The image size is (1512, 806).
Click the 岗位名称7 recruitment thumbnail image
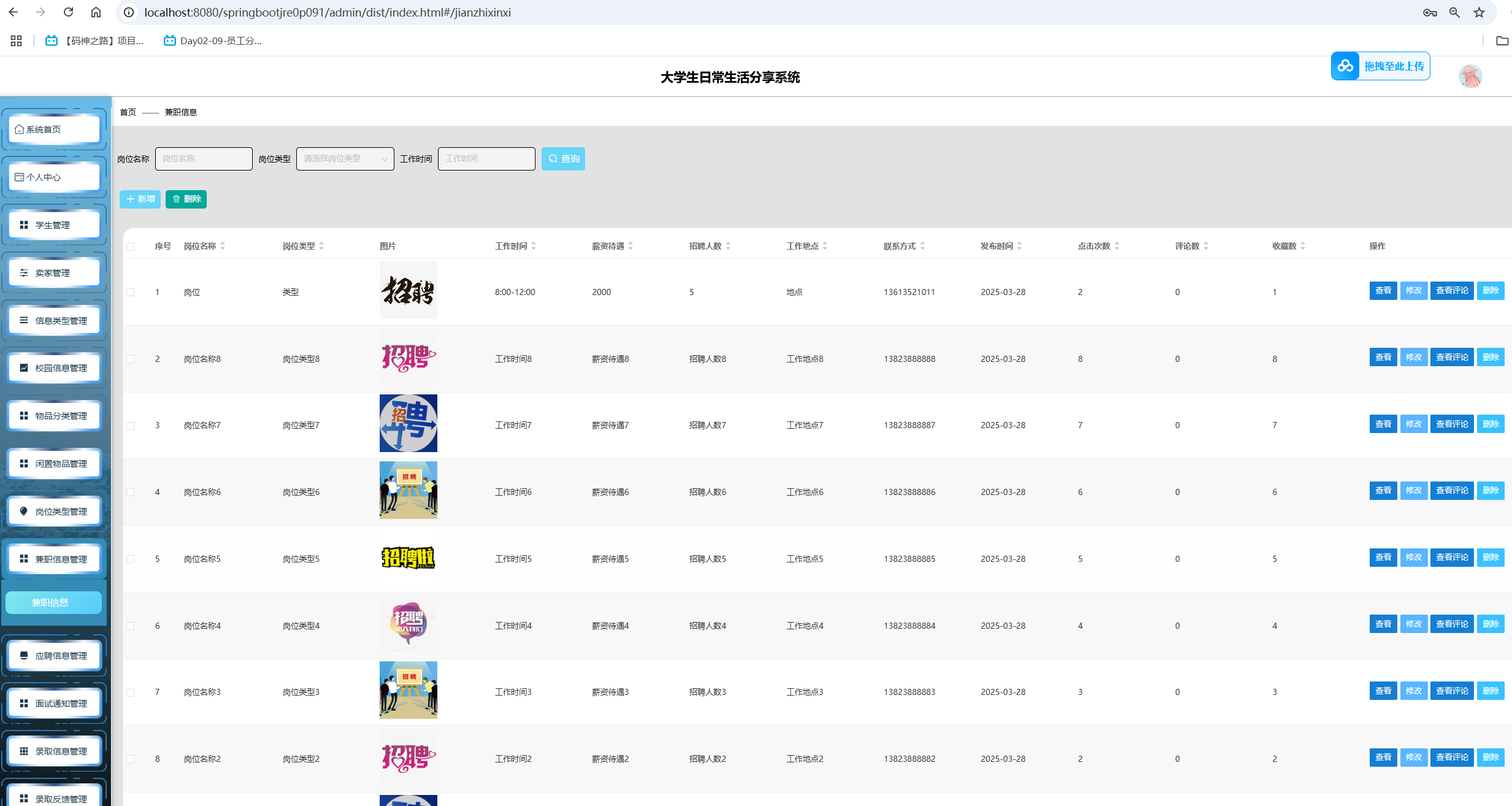(408, 423)
